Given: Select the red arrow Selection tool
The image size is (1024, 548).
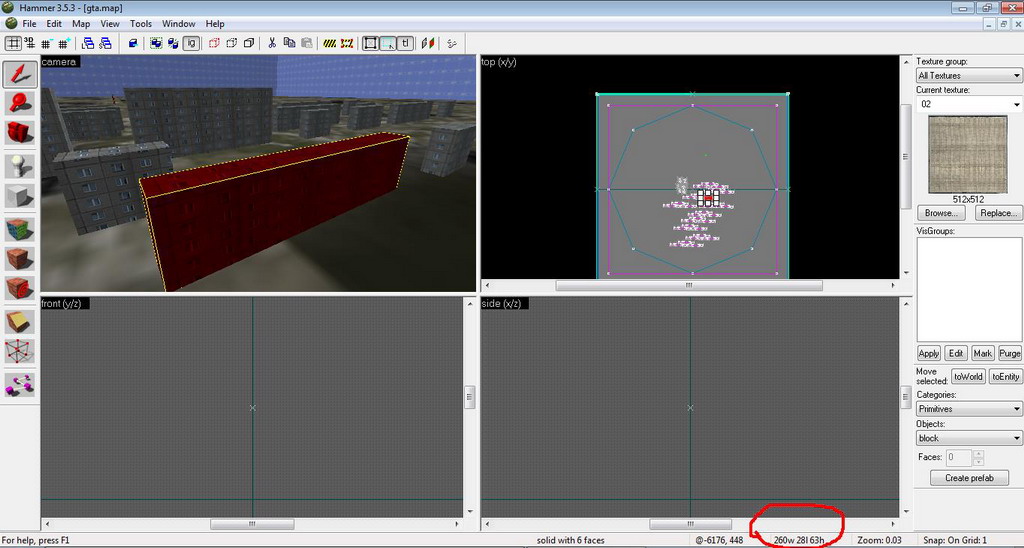Looking at the screenshot, I should pyautogui.click(x=21, y=73).
